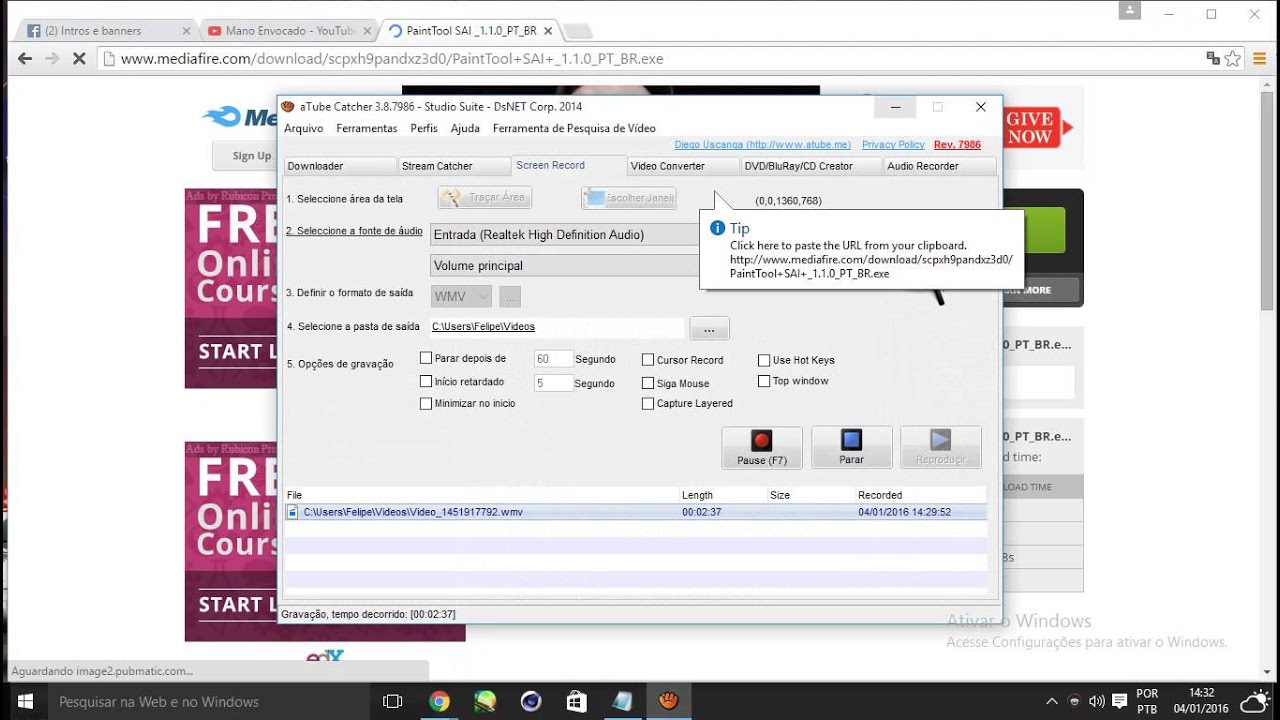Click the File column header
The height and width of the screenshot is (720, 1280).
(x=481, y=495)
